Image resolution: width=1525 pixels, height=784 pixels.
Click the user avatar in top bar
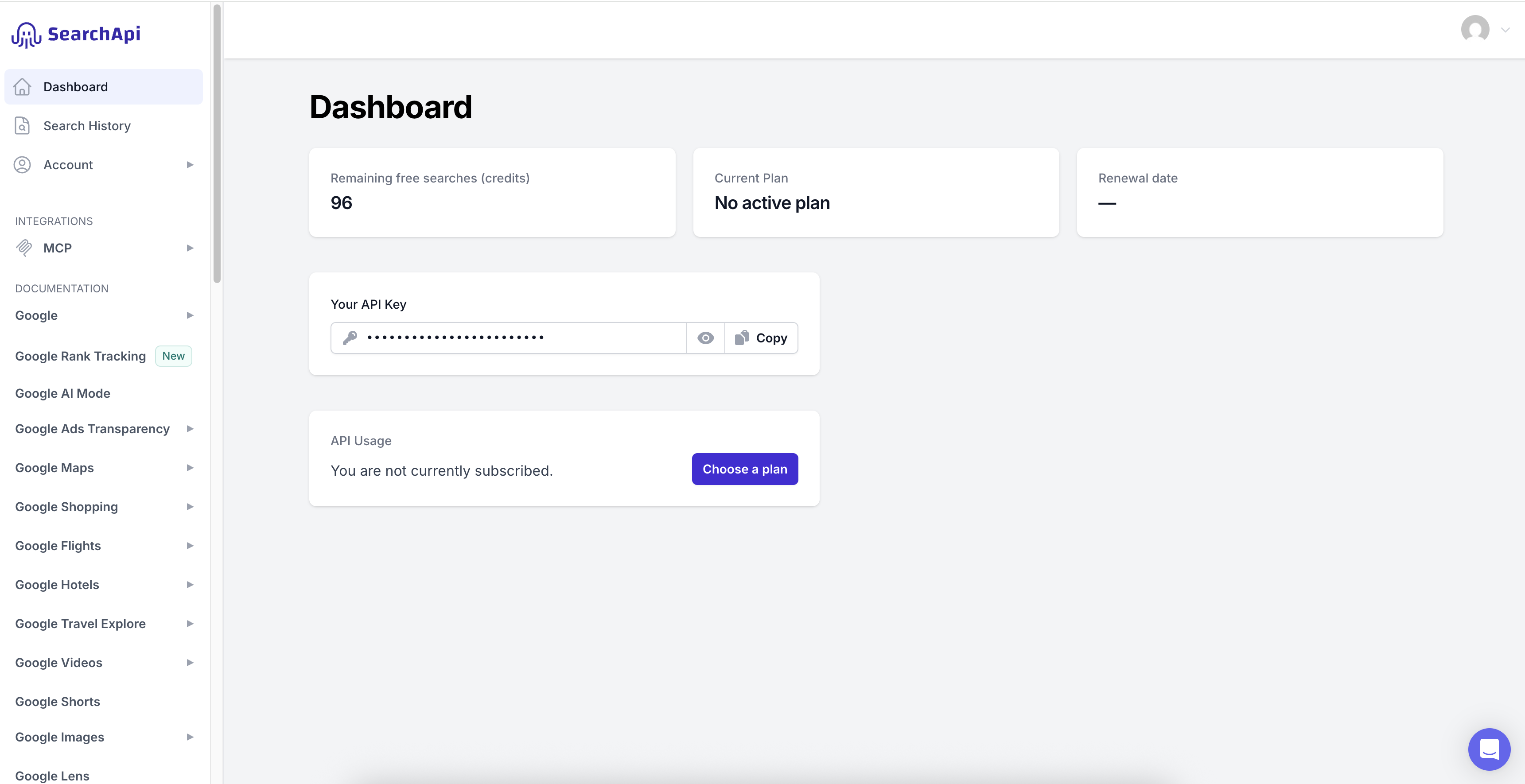point(1474,30)
